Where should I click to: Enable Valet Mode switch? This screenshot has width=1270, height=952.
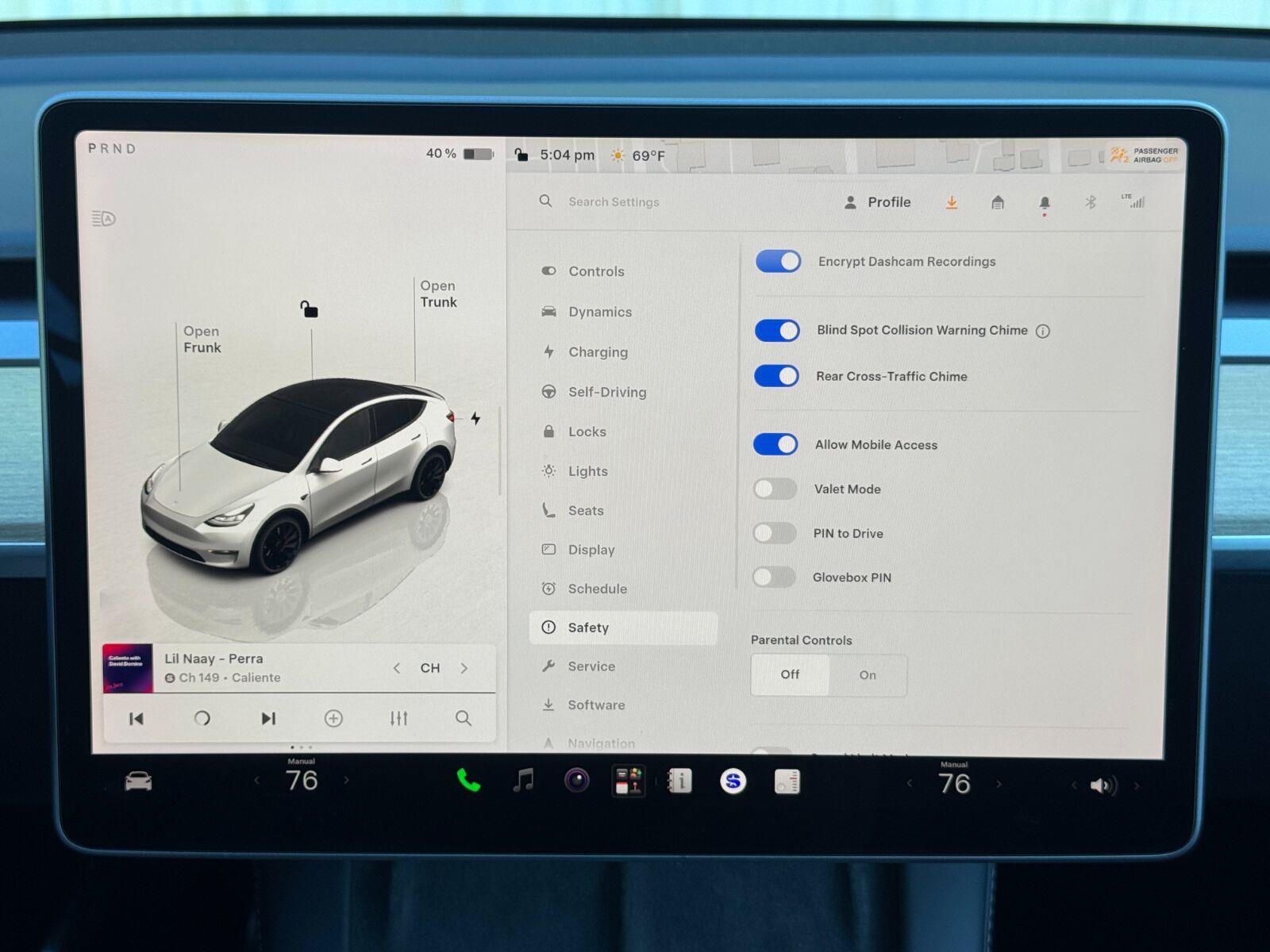(775, 489)
